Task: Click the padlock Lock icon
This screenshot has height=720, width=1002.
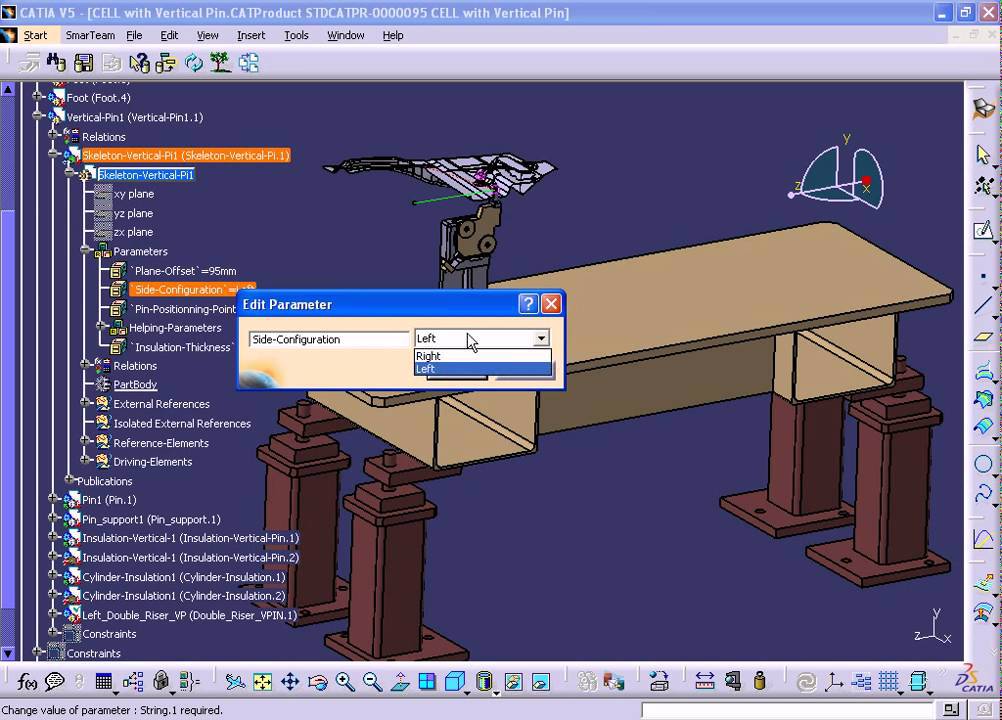Action: (x=161, y=682)
